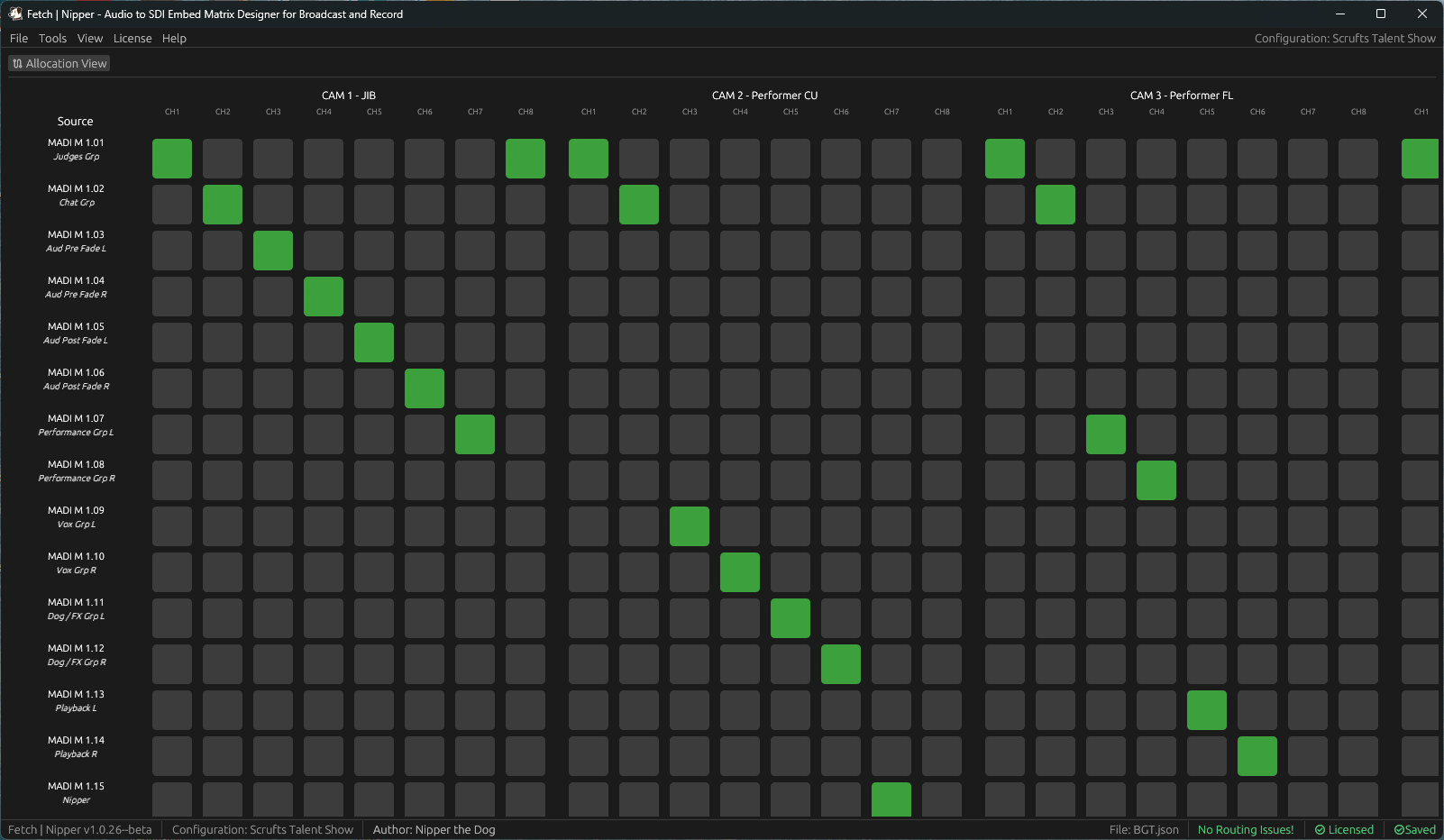Image resolution: width=1444 pixels, height=840 pixels.
Task: Disable Vox Grp R routing on CAM 2 CH4
Action: coord(740,572)
